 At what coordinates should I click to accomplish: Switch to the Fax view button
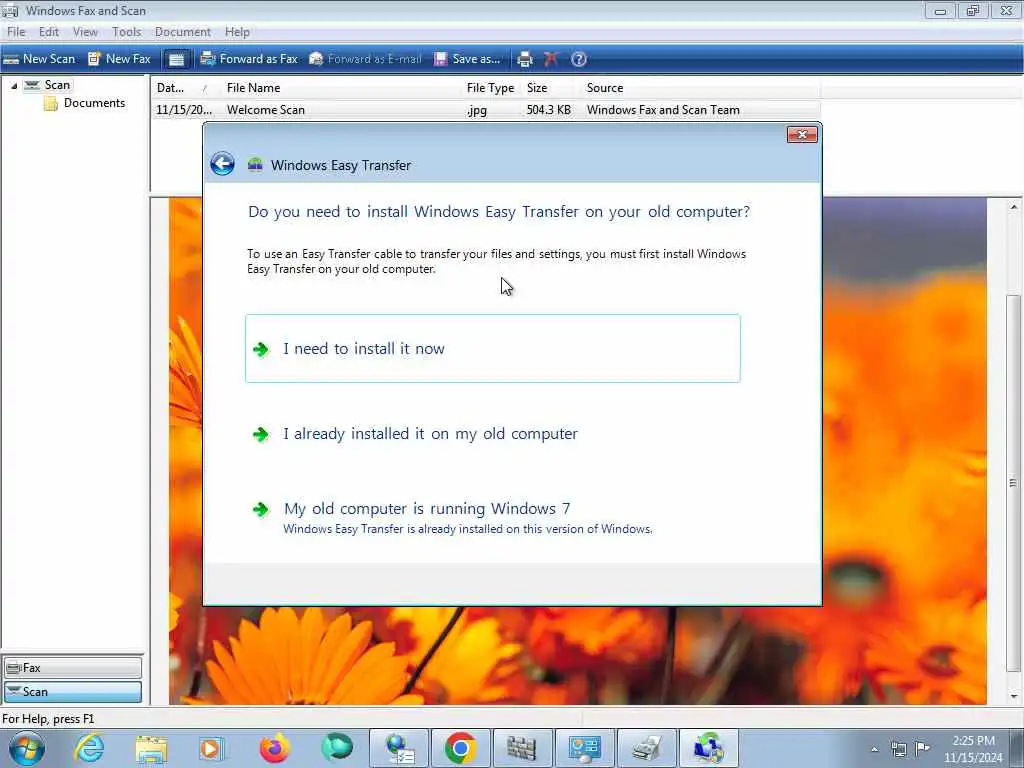(x=72, y=668)
